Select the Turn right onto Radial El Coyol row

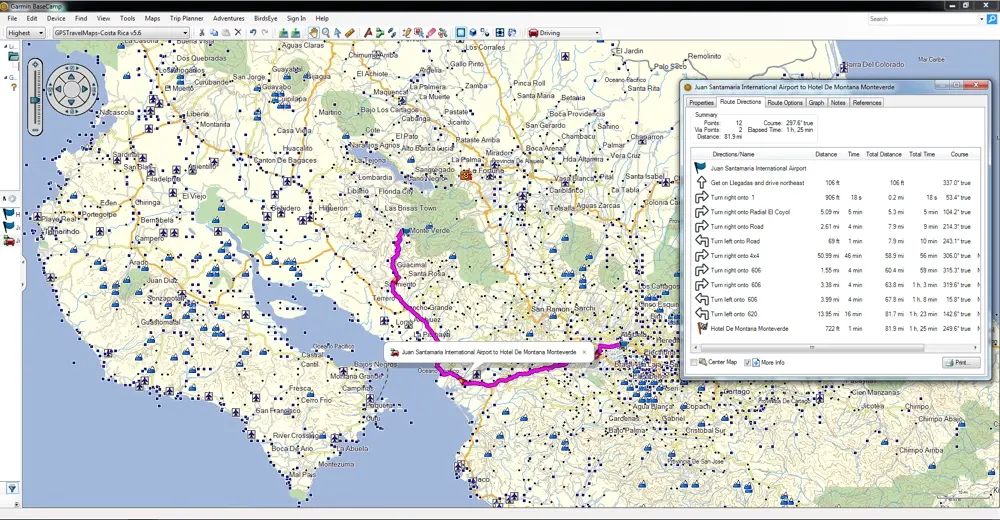point(834,212)
